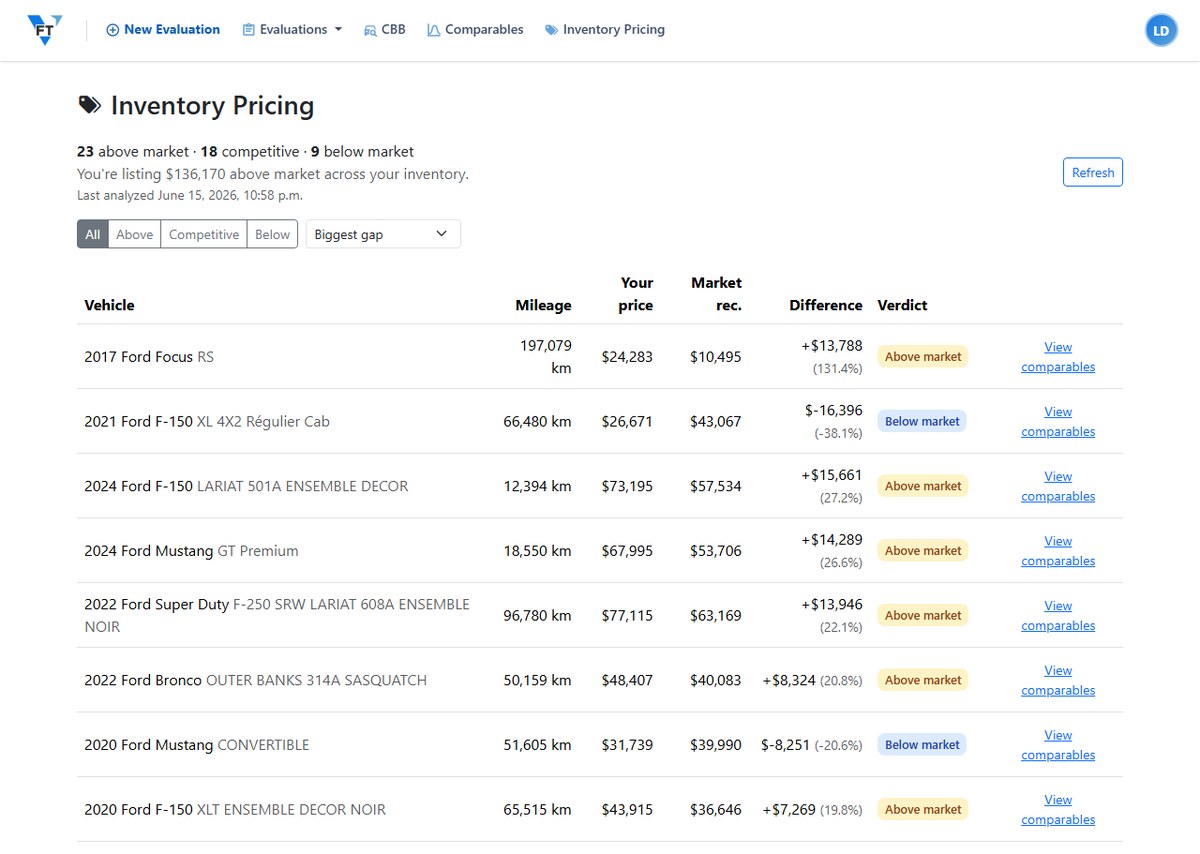Open Inventory Pricing from the navbar
Viewport: 1200px width, 854px height.
(x=605, y=30)
